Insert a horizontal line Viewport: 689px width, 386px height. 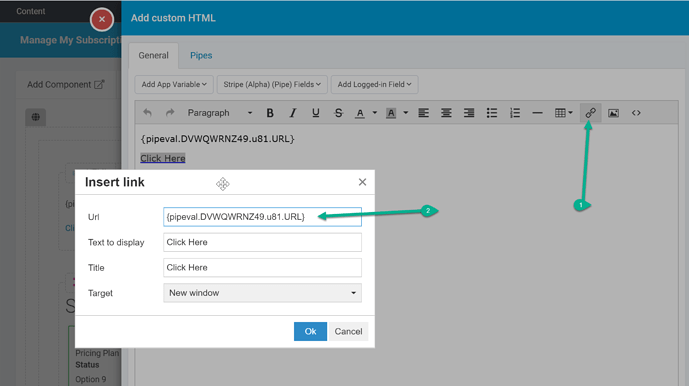(537, 113)
